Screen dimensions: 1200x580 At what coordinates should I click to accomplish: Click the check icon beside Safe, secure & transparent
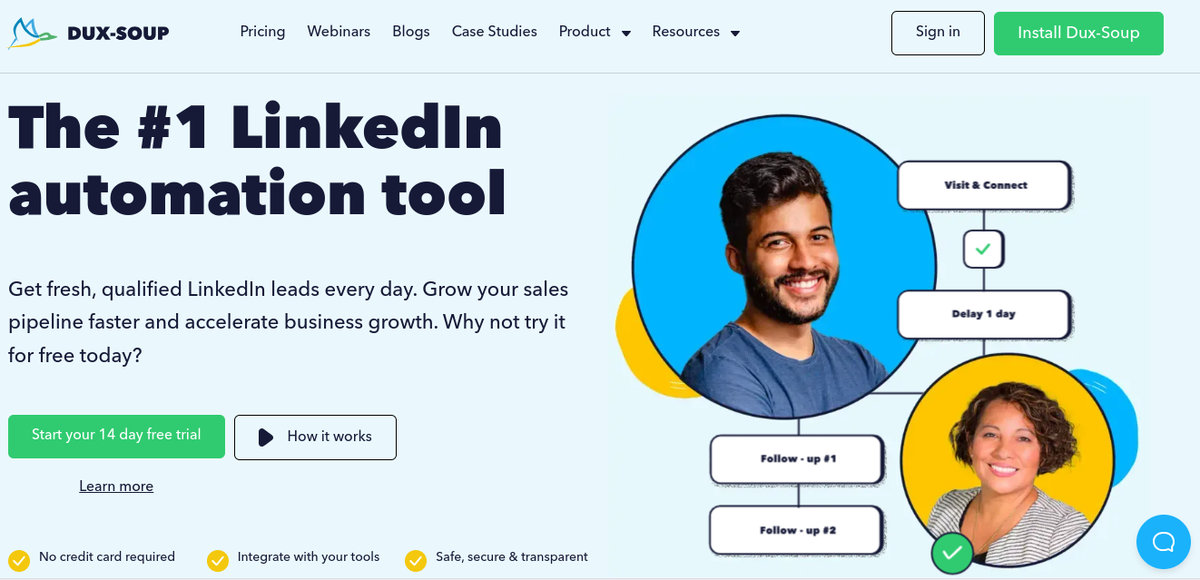[x=416, y=559]
